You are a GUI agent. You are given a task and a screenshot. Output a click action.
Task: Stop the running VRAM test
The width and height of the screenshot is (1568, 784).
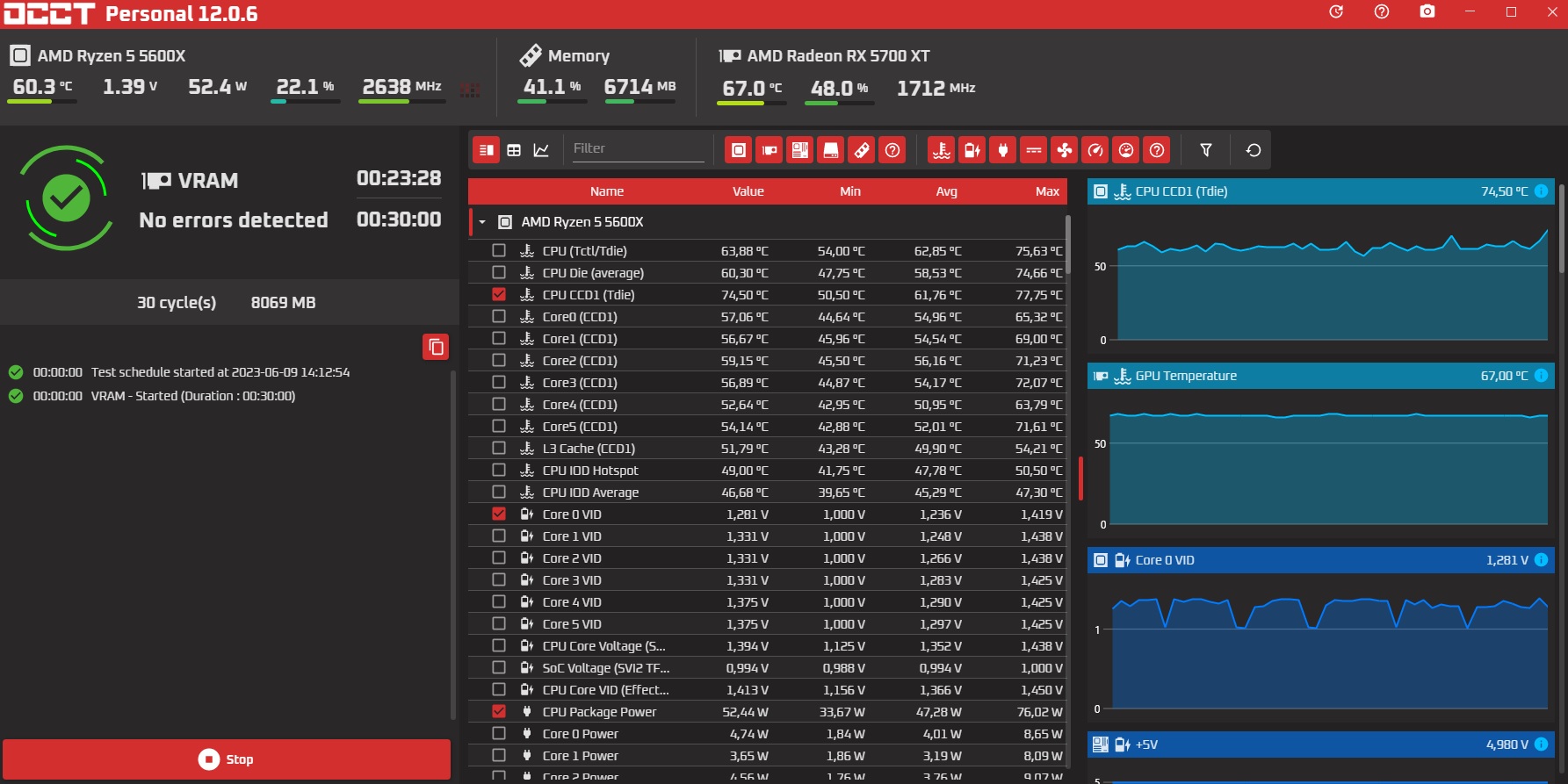(x=227, y=759)
